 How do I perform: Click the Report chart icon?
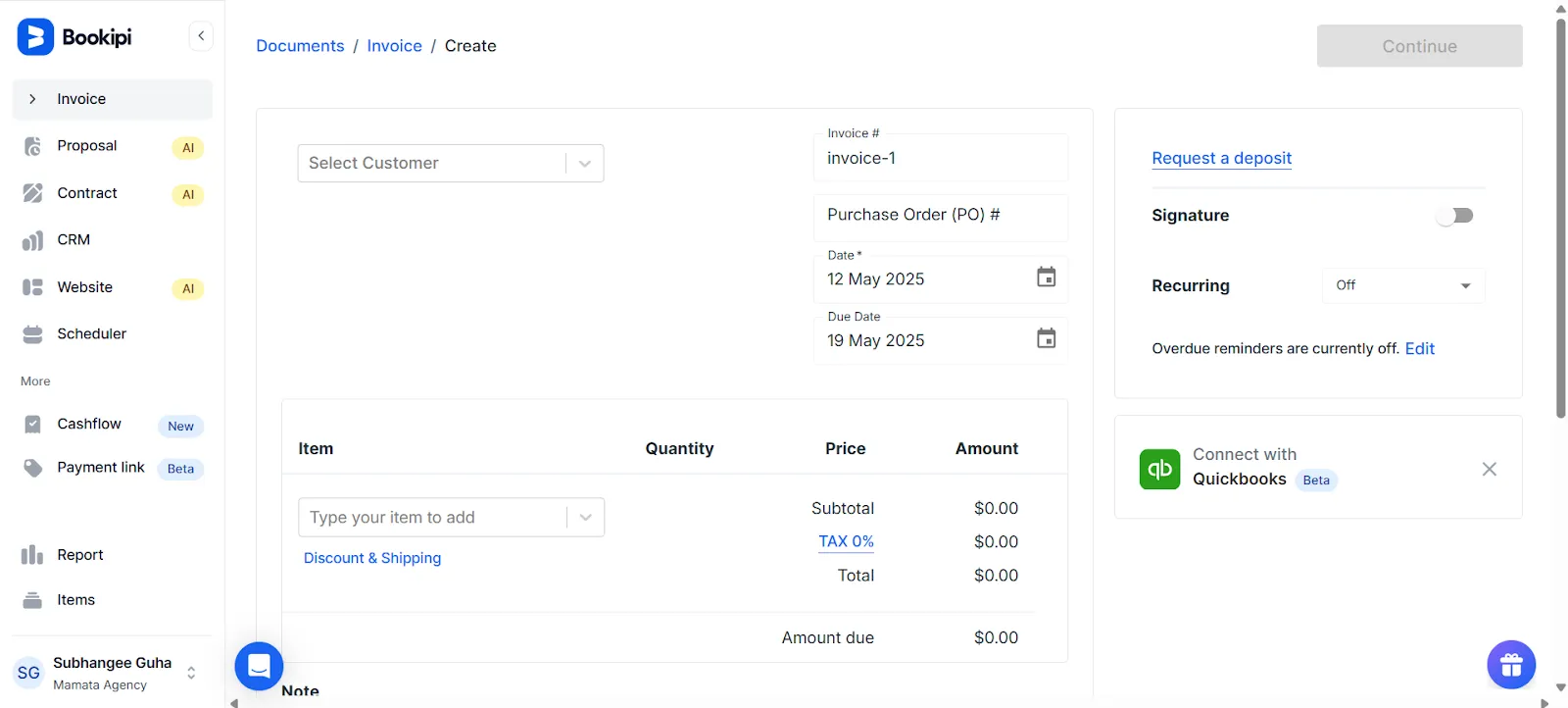32,555
